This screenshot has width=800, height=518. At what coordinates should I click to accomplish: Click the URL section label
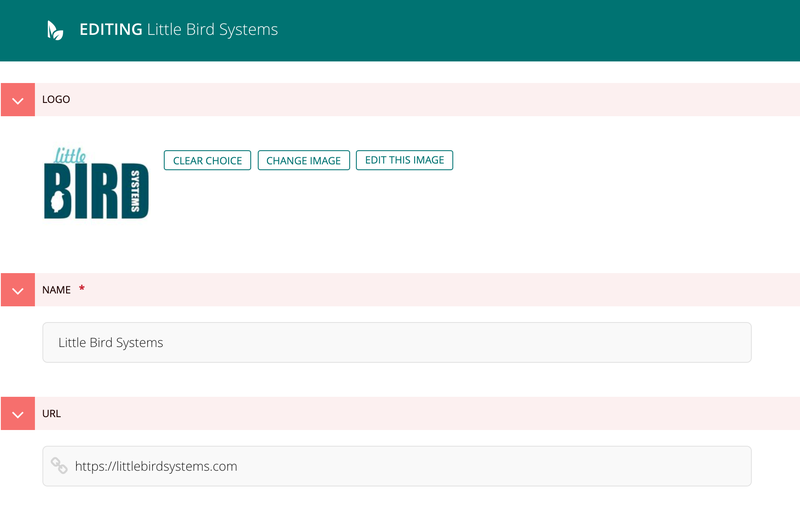[52, 413]
